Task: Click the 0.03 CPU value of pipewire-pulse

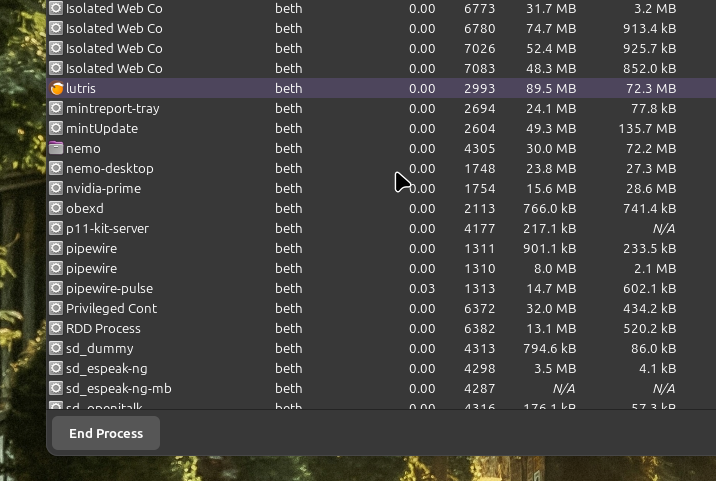Action: coord(421,288)
